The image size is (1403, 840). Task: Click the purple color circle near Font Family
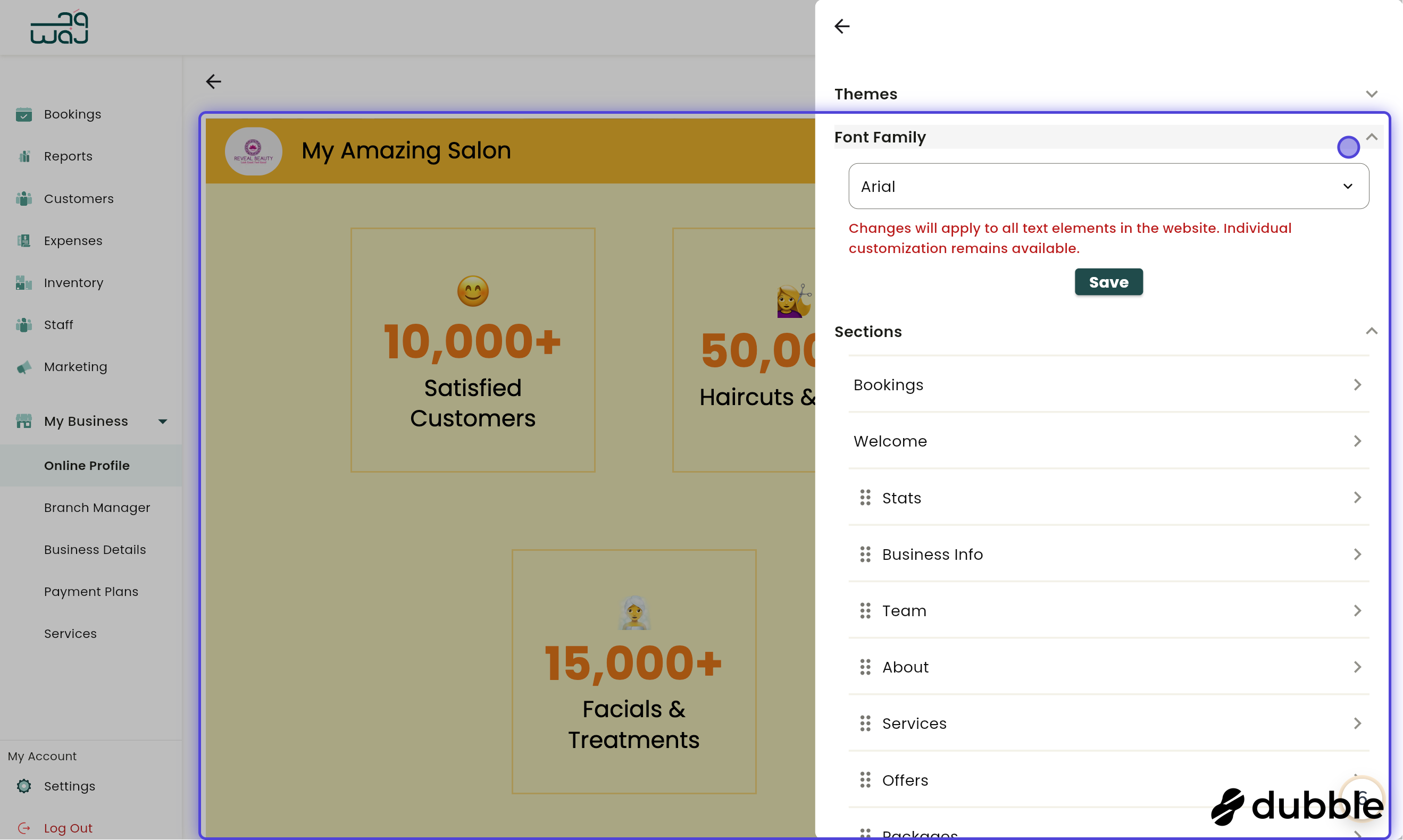[1349, 147]
